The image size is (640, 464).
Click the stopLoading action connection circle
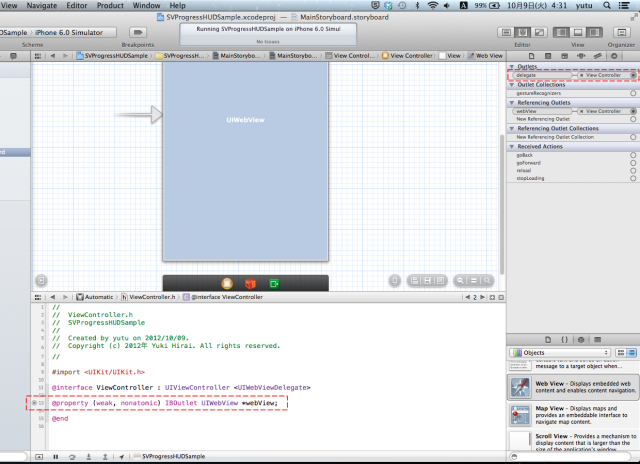(x=633, y=178)
